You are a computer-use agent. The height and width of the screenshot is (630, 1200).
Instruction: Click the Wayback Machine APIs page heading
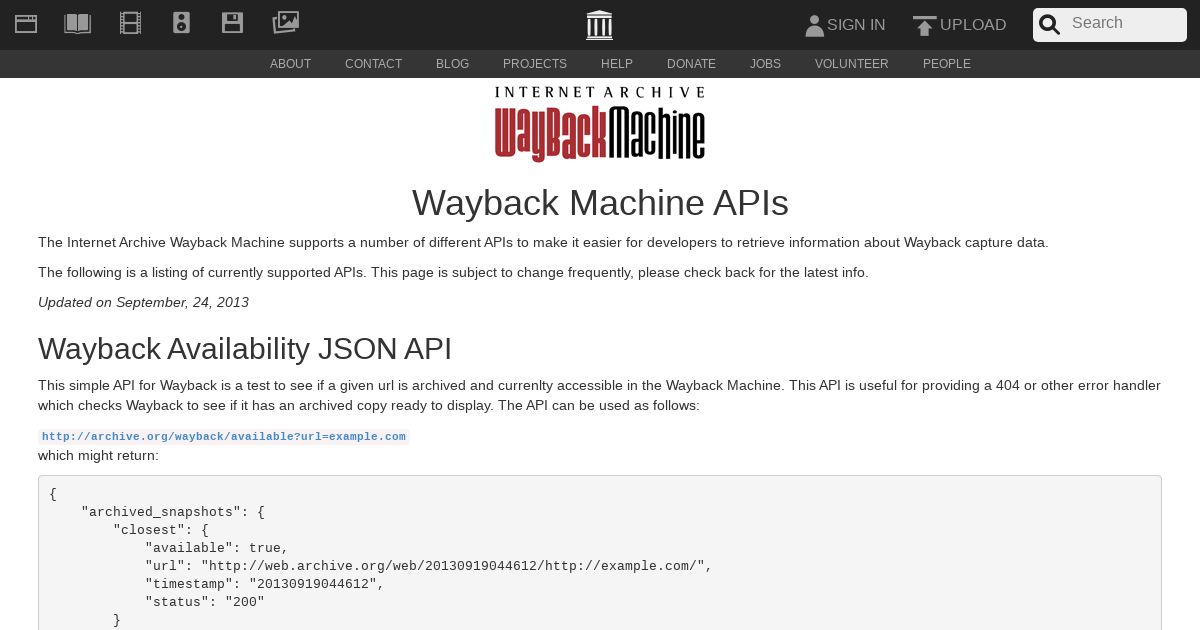600,203
